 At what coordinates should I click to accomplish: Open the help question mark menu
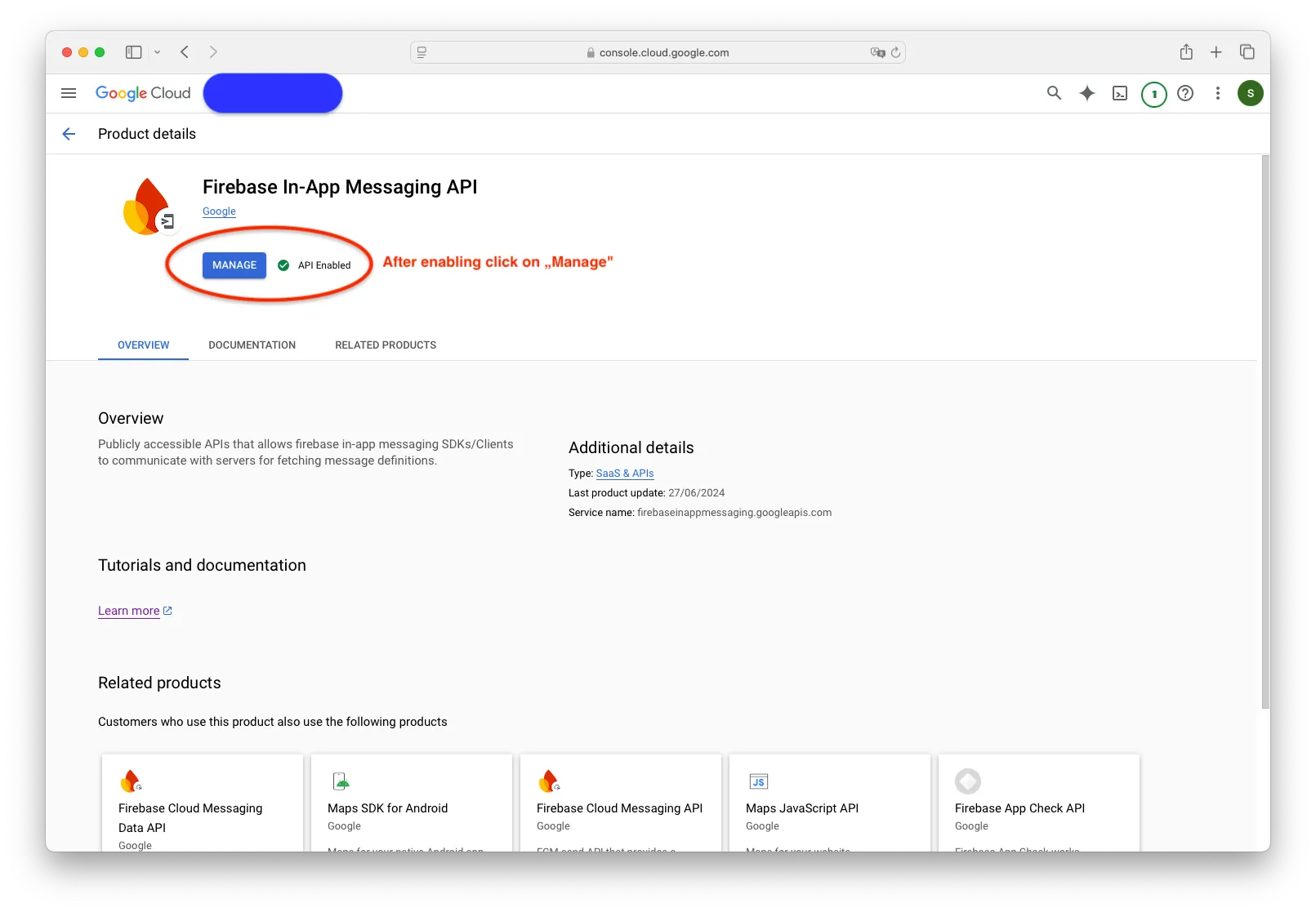[x=1185, y=93]
